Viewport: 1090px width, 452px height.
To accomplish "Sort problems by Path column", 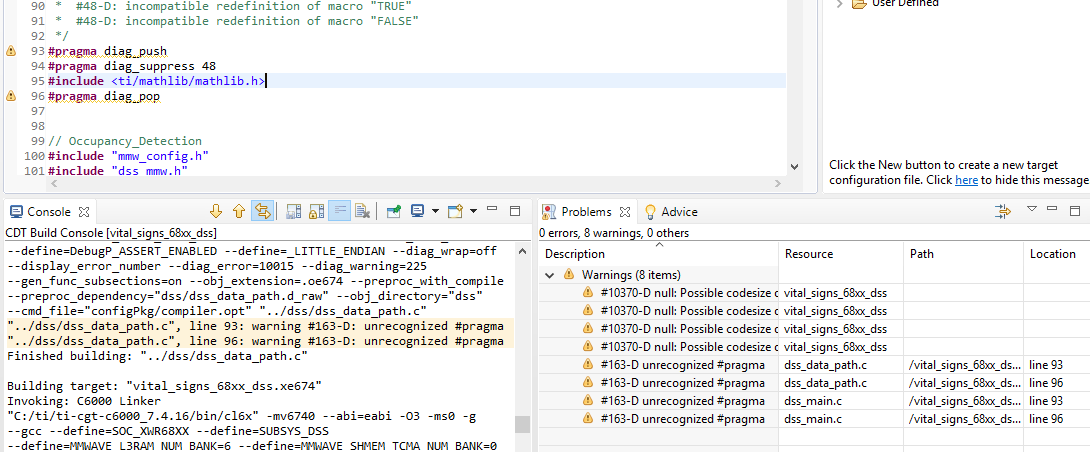I will [x=963, y=254].
